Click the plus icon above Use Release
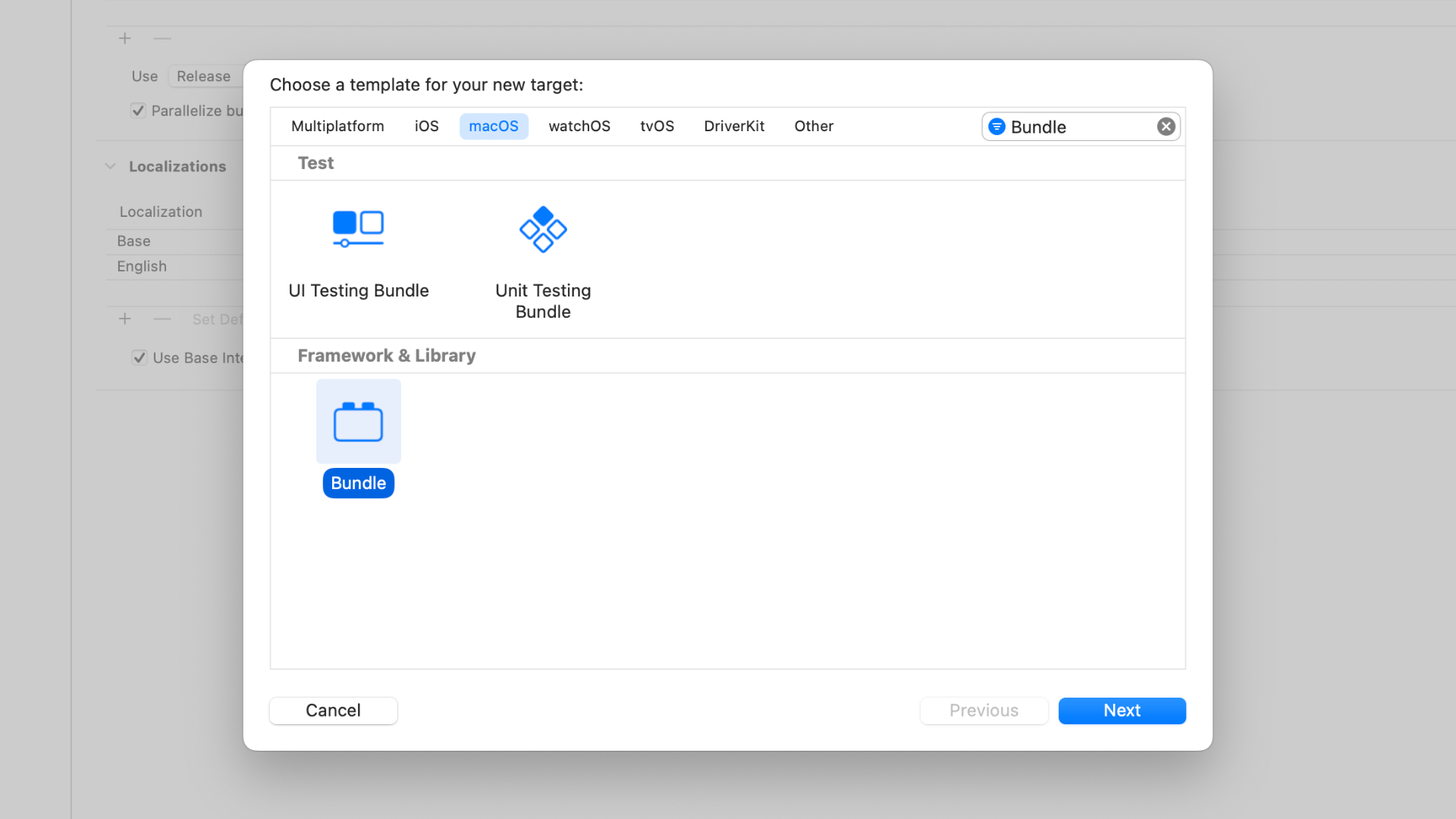The width and height of the screenshot is (1456, 819). pyautogui.click(x=125, y=38)
